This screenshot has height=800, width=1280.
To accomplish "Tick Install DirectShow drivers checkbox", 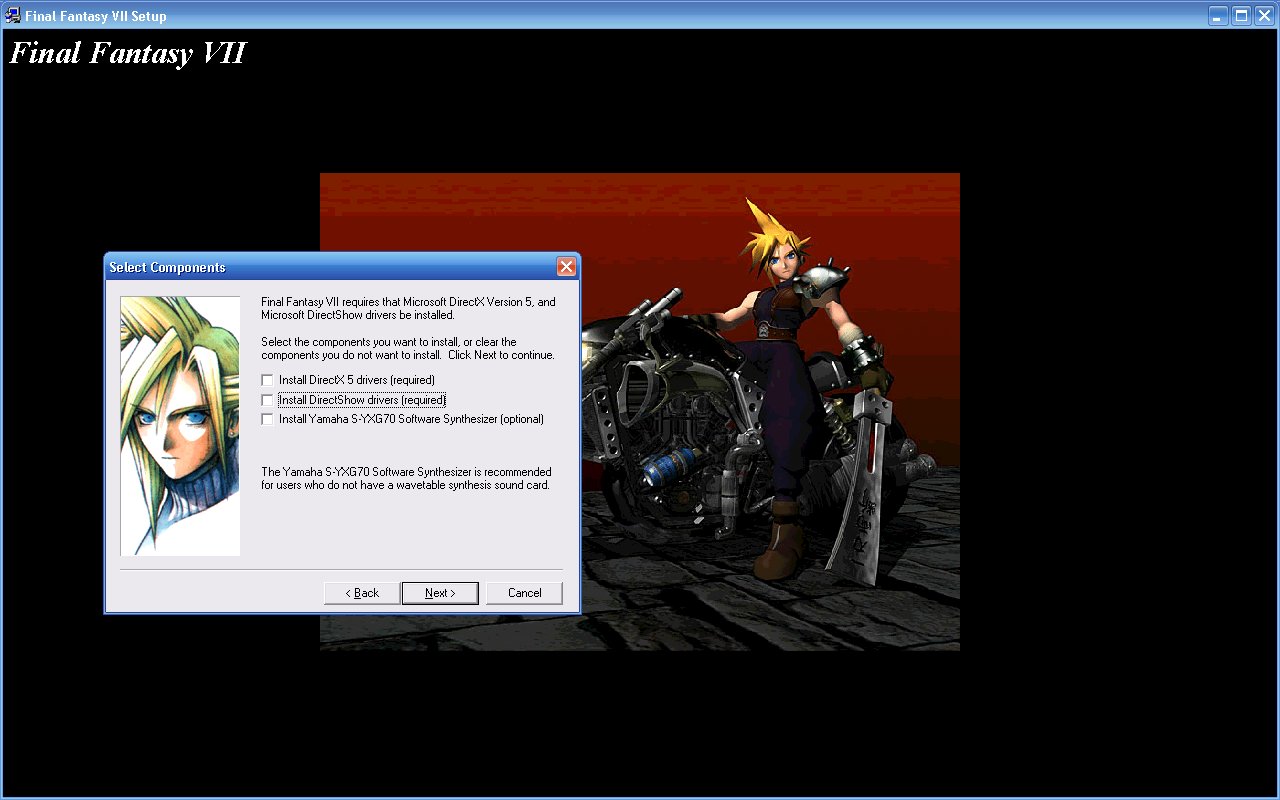I will (267, 400).
